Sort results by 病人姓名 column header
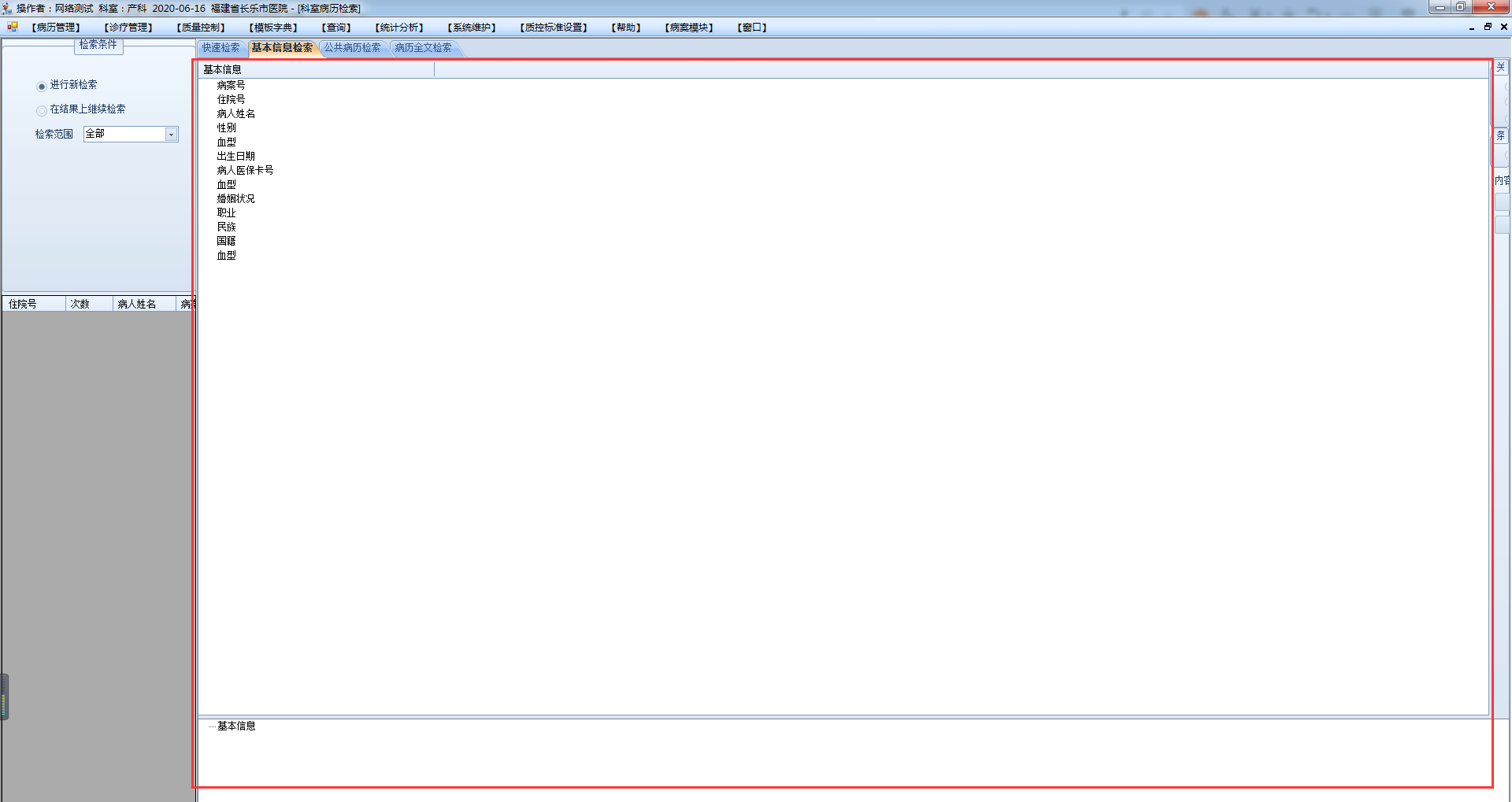 pos(144,304)
